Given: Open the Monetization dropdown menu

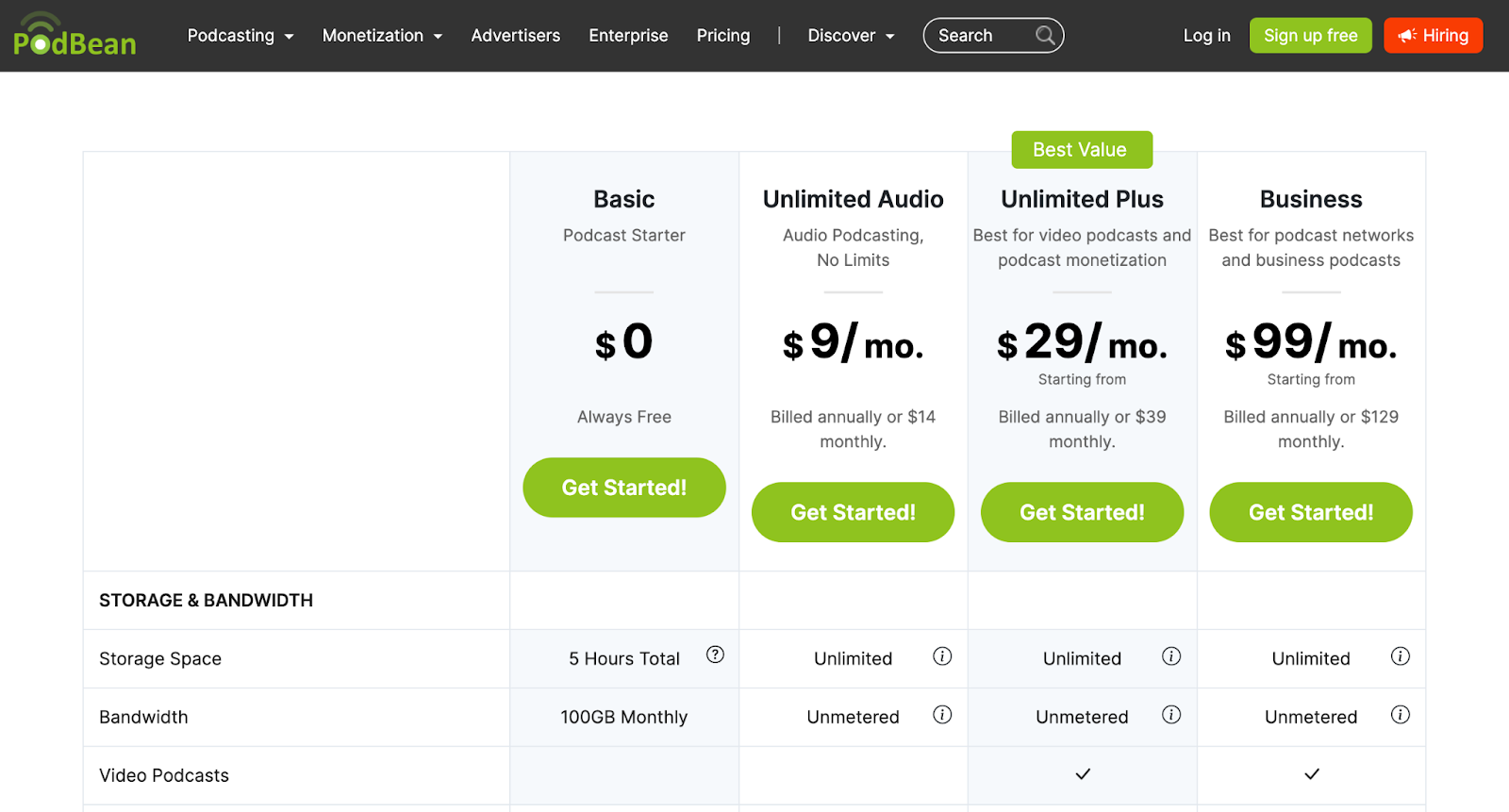Looking at the screenshot, I should (382, 36).
